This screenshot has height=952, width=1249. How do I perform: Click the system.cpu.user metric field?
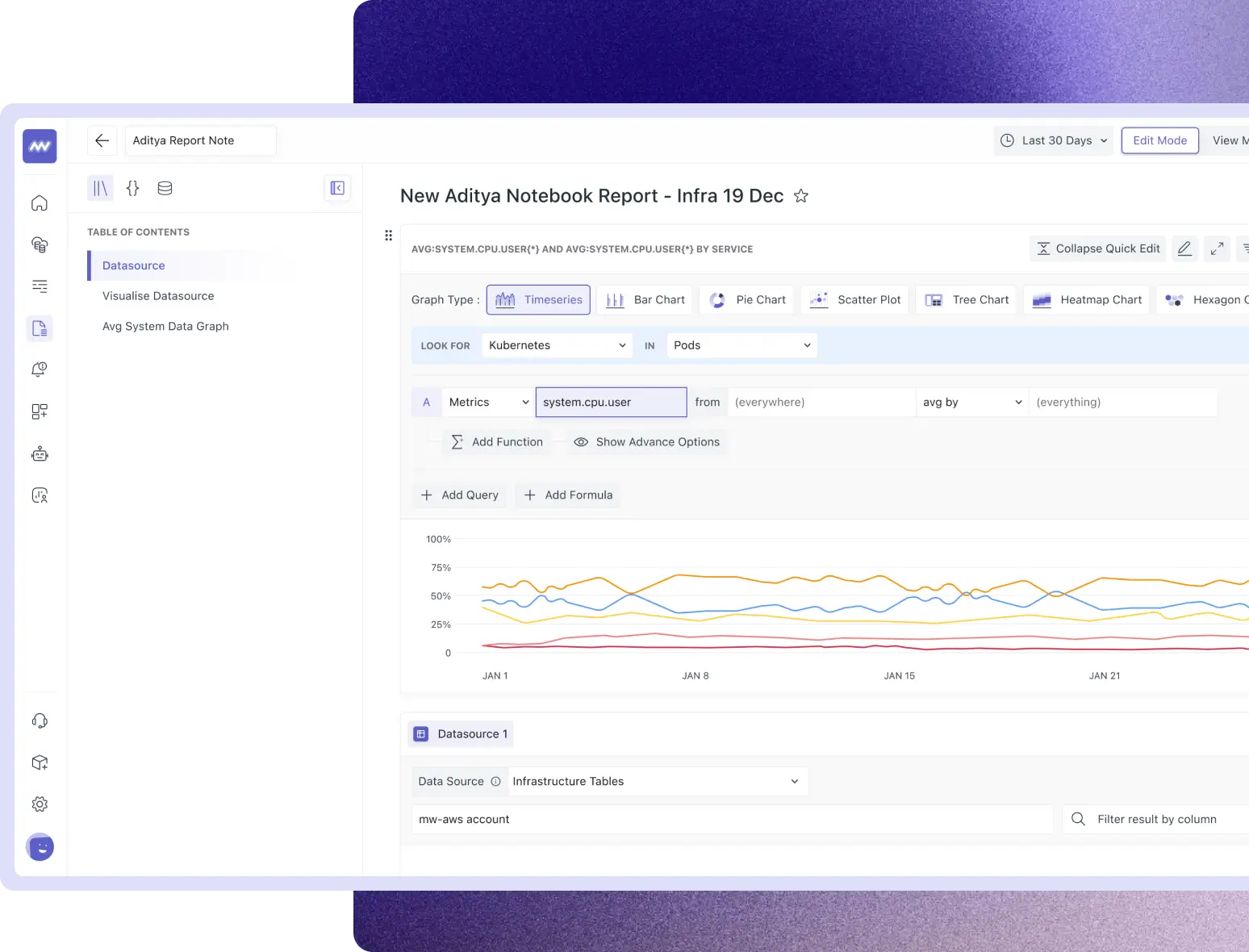click(611, 403)
